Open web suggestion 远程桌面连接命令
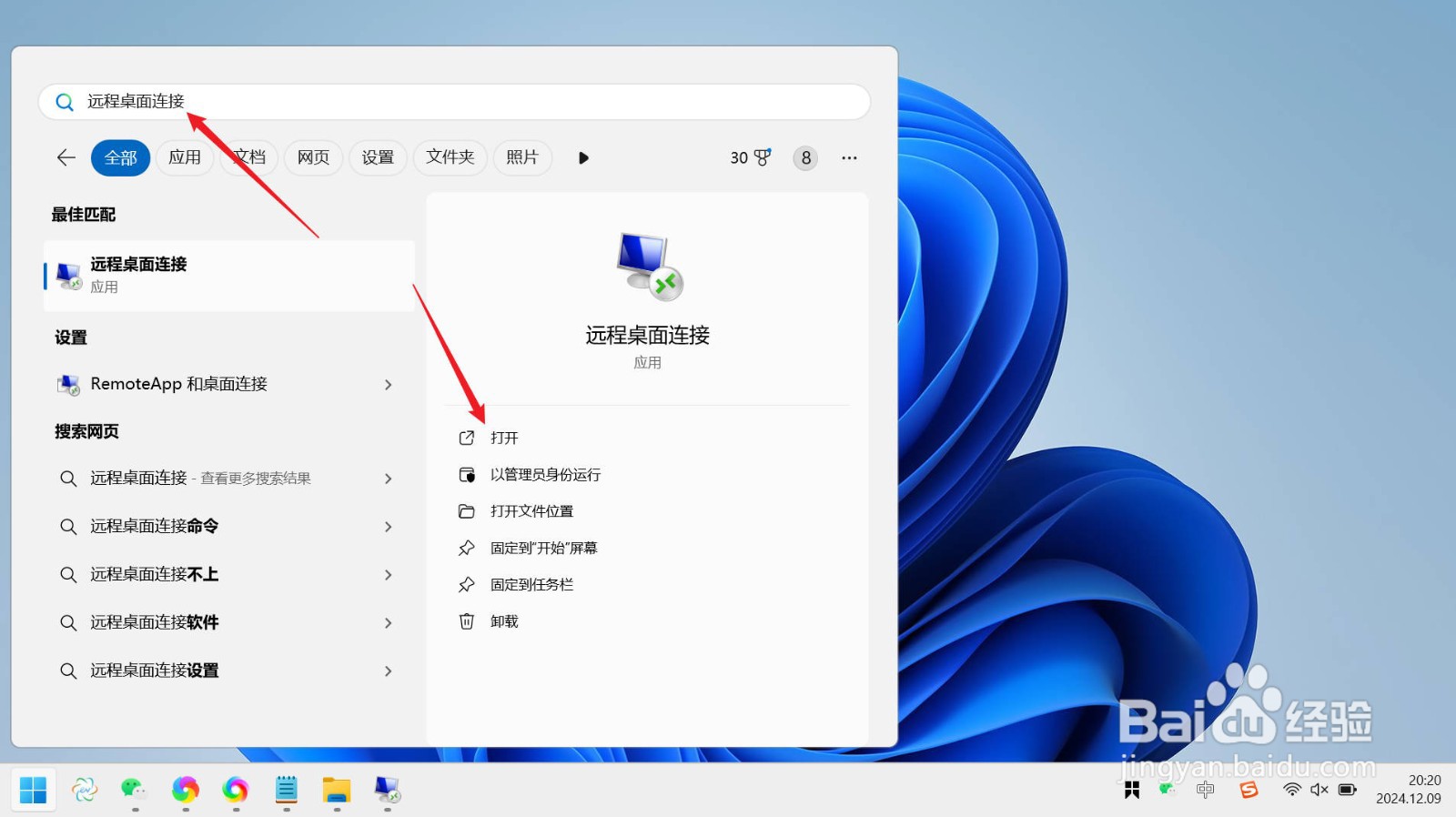The image size is (1456, 817). click(x=229, y=527)
